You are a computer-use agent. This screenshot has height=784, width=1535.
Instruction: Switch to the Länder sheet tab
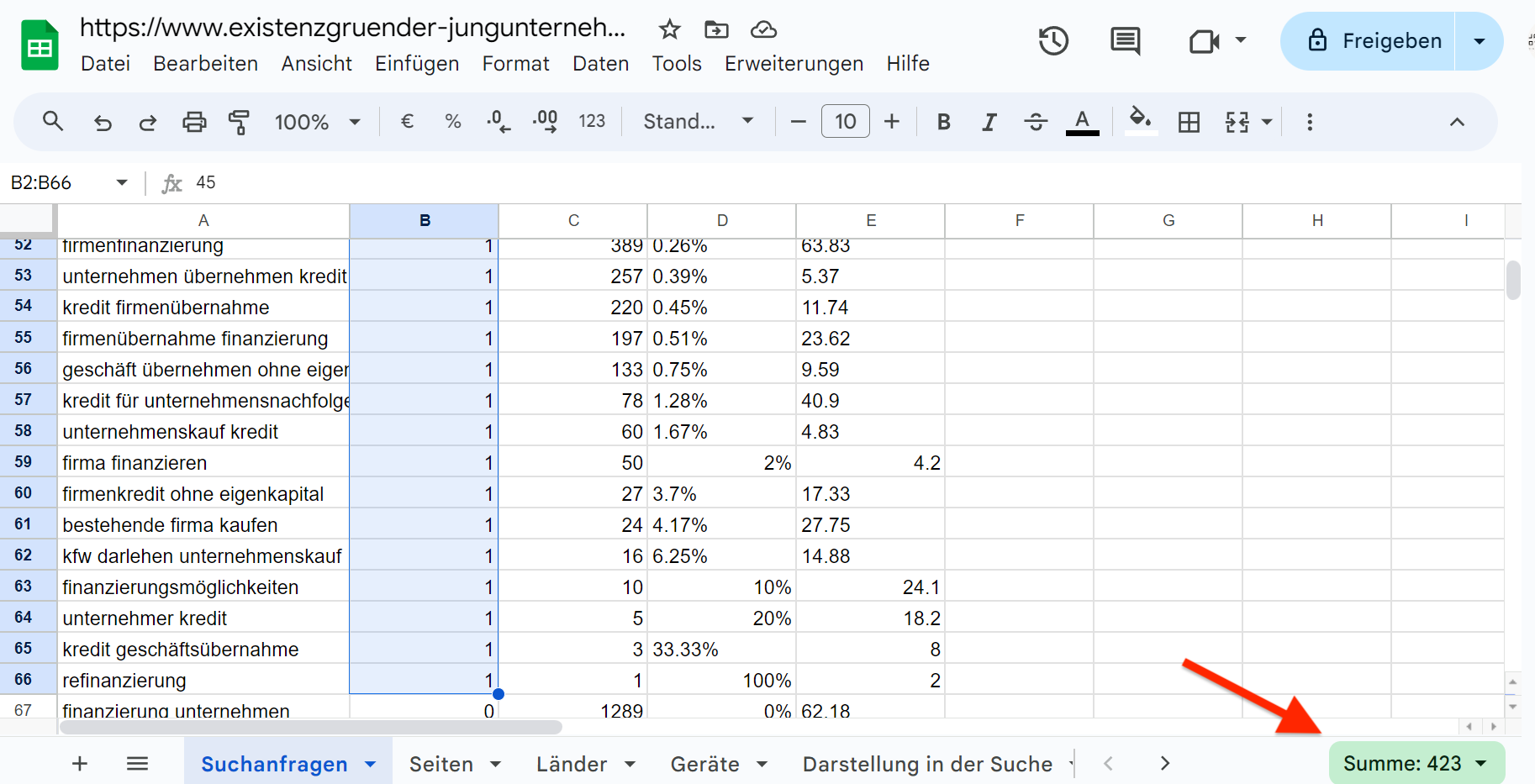point(572,764)
